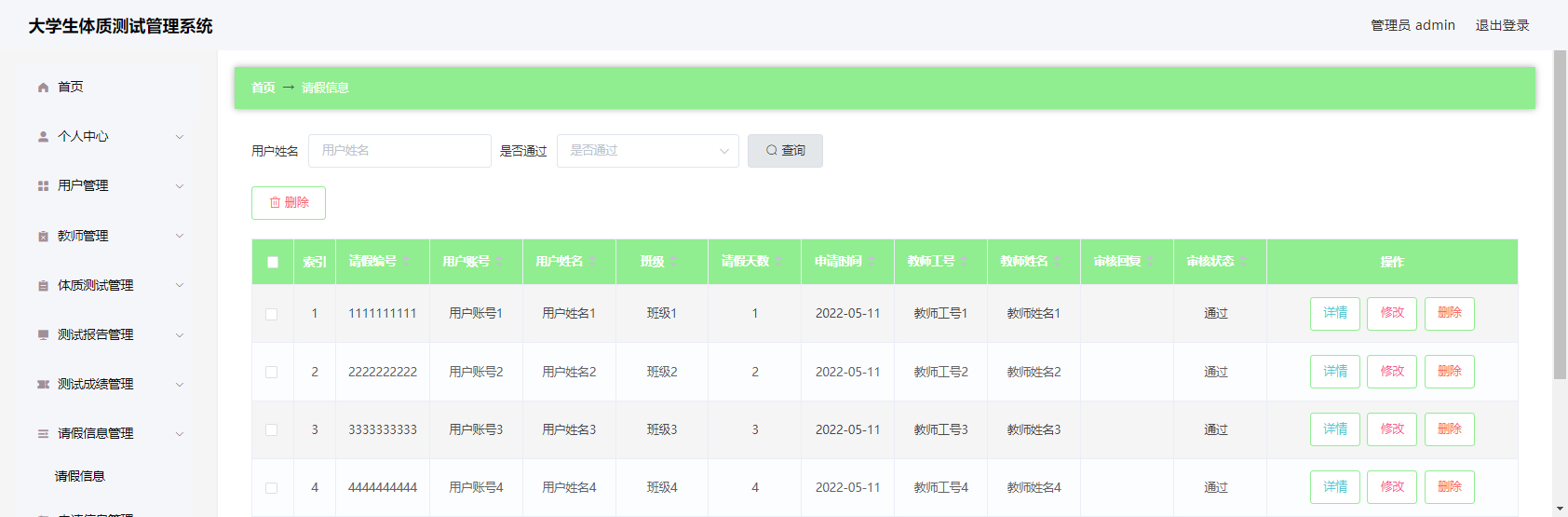This screenshot has width=1568, height=517.
Task: View 详情 for 用户姓名2 row
Action: point(1335,372)
